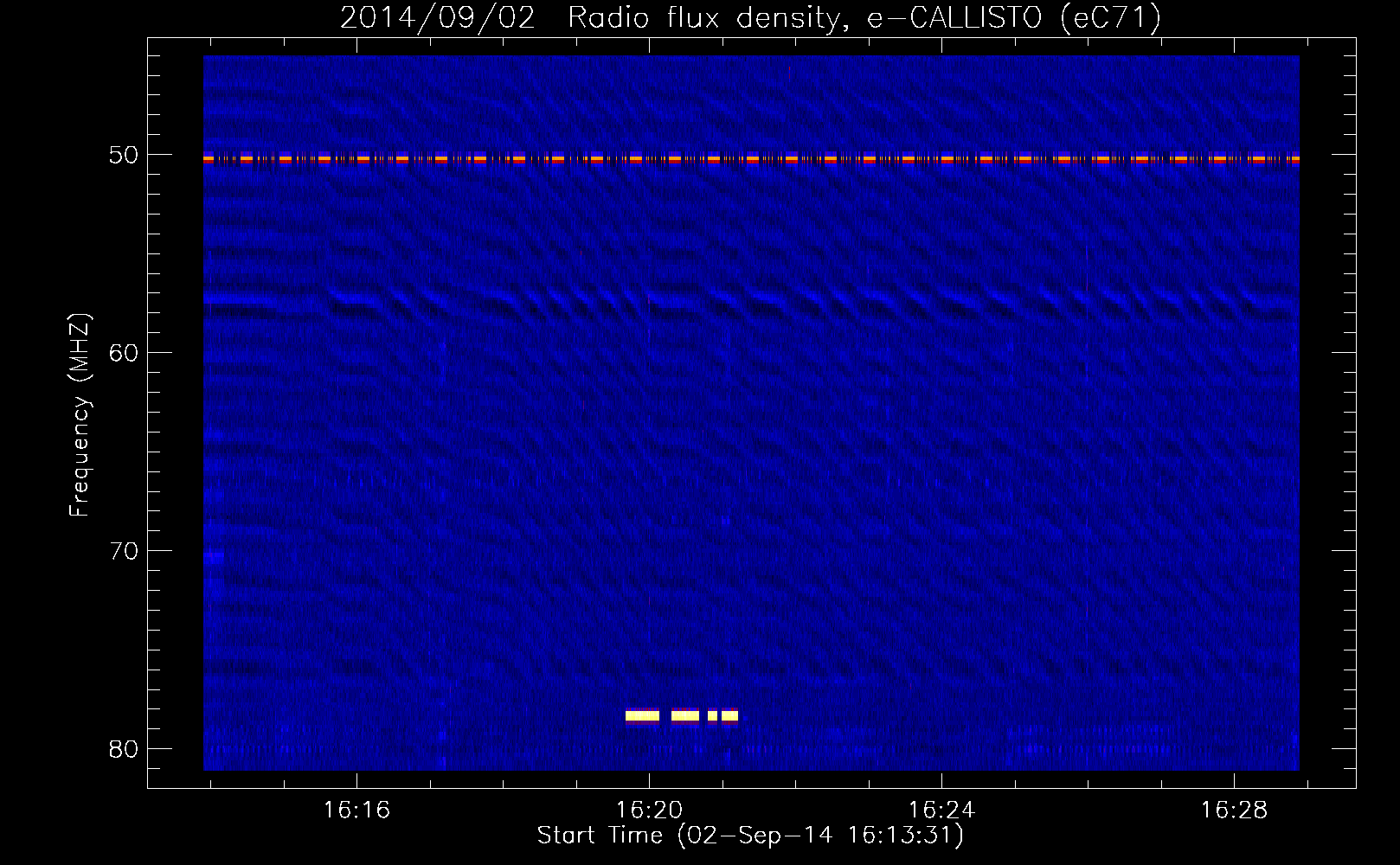Click the frequency tick label '60'
The height and width of the screenshot is (865, 1400).
124,353
